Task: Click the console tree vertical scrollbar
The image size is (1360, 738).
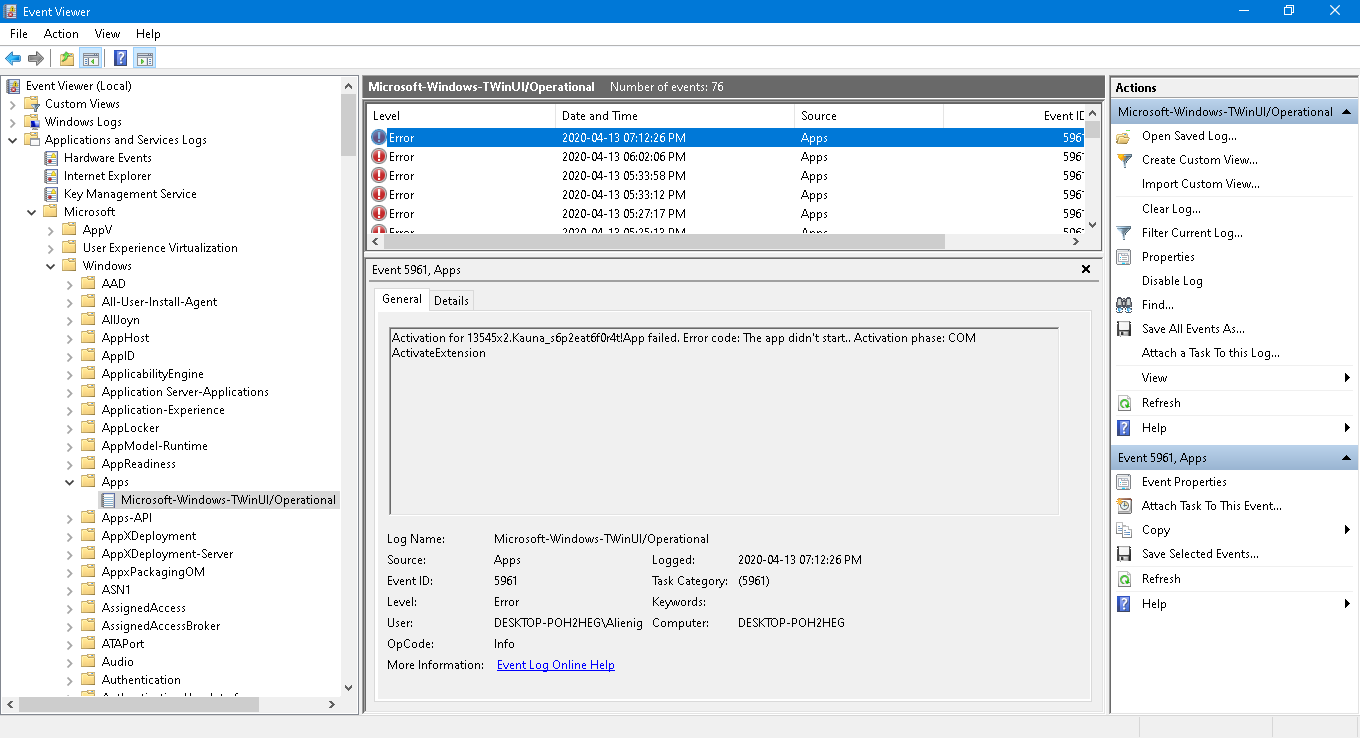Action: [348, 127]
